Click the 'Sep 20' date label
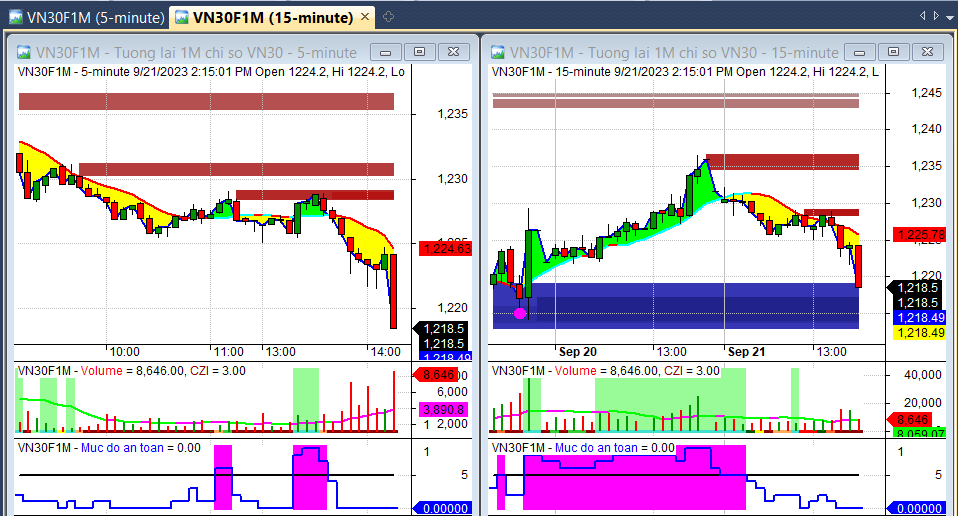 tap(577, 352)
